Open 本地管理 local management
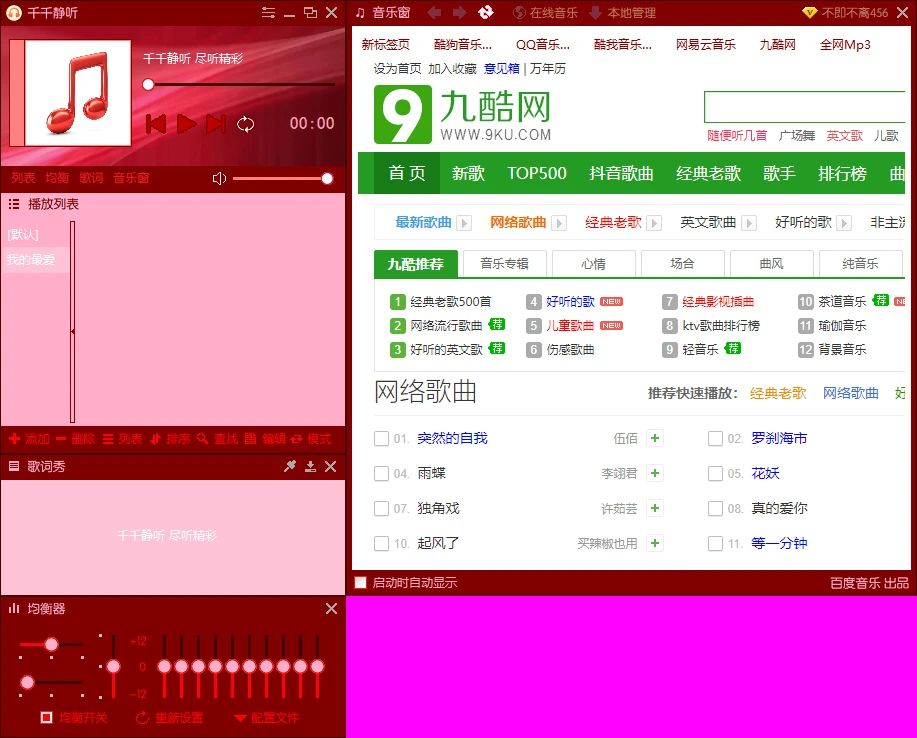 pyautogui.click(x=623, y=13)
